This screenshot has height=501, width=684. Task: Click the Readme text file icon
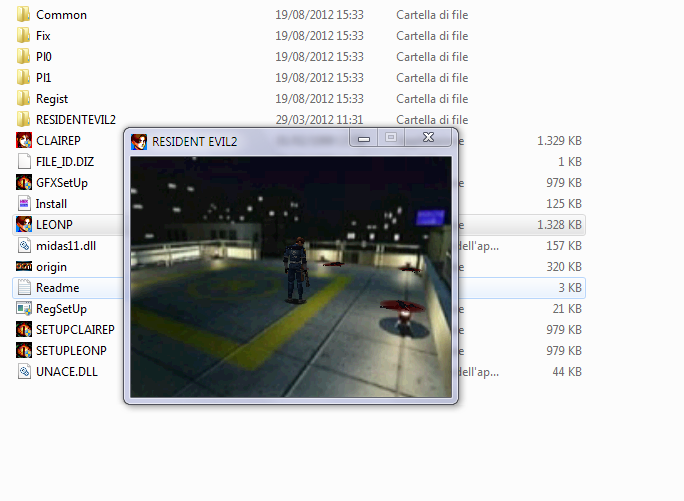point(24,288)
